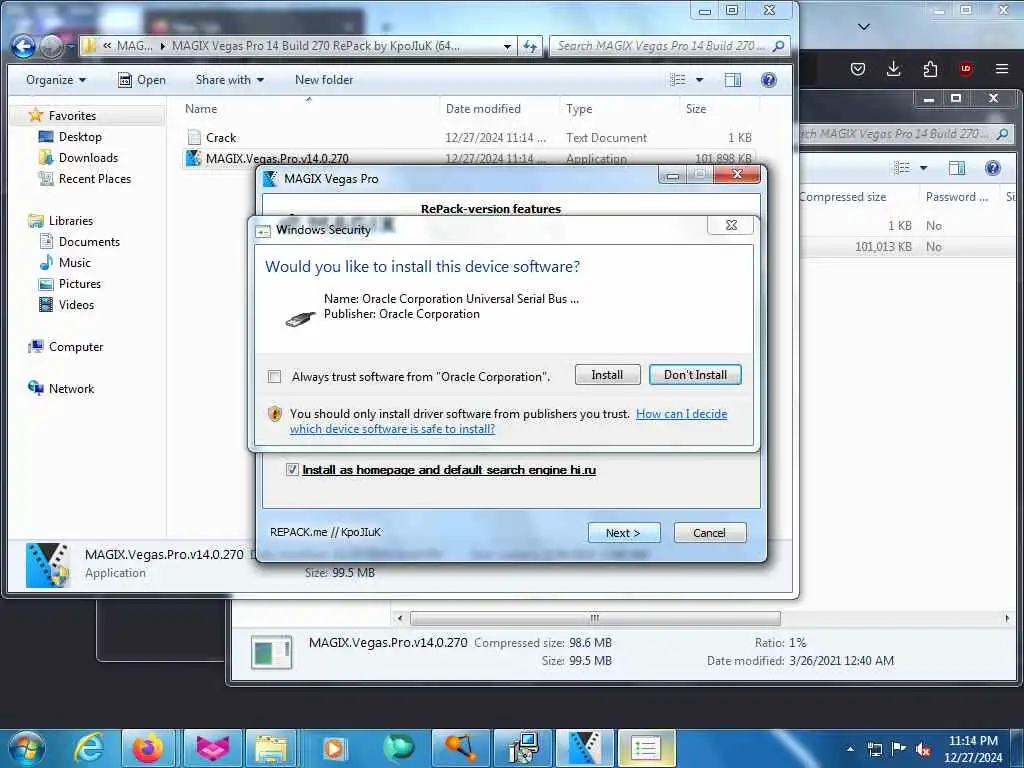1024x768 pixels.
Task: Click the archive window scrollbar right arrow
Action: 1006,618
